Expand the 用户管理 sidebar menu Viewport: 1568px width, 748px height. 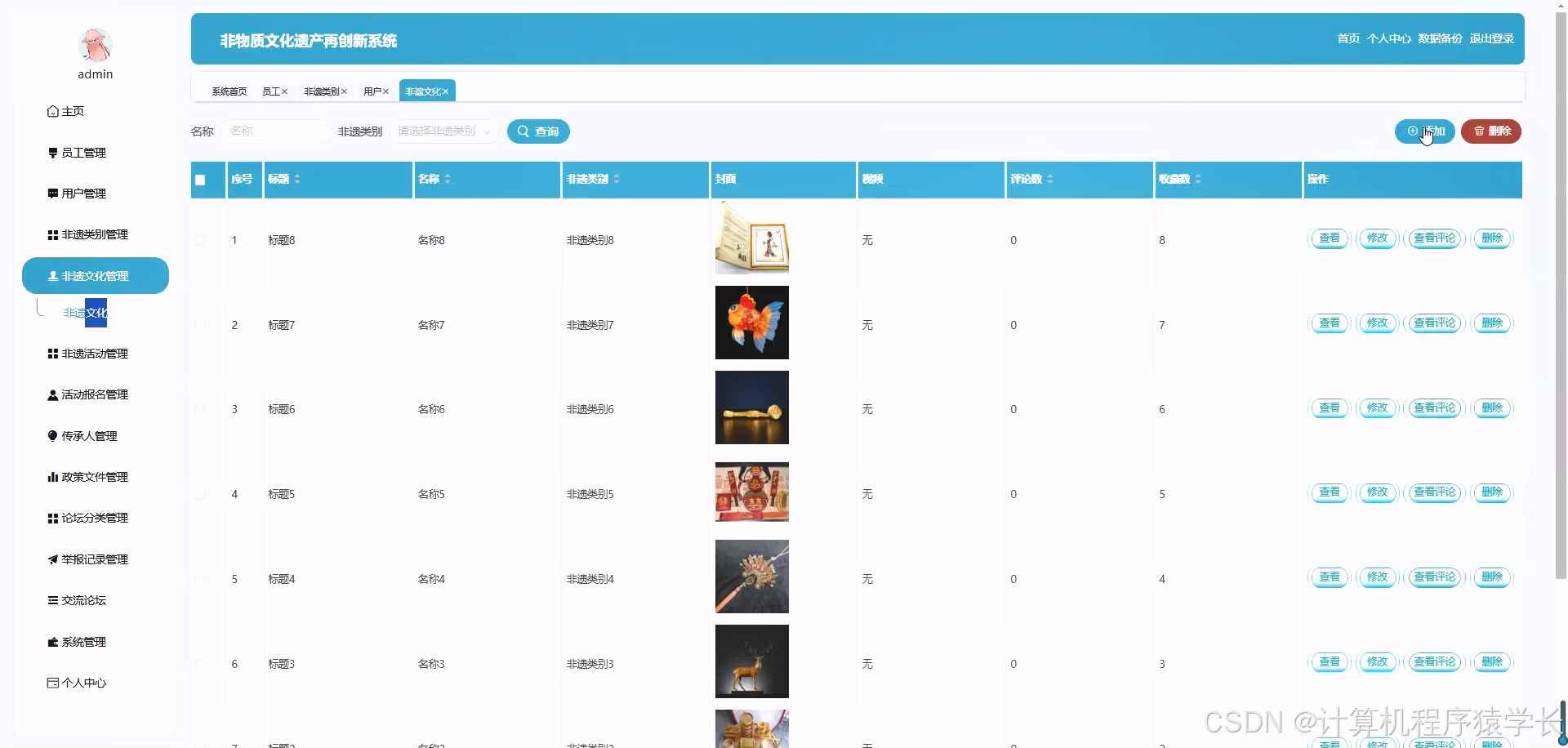click(x=96, y=194)
